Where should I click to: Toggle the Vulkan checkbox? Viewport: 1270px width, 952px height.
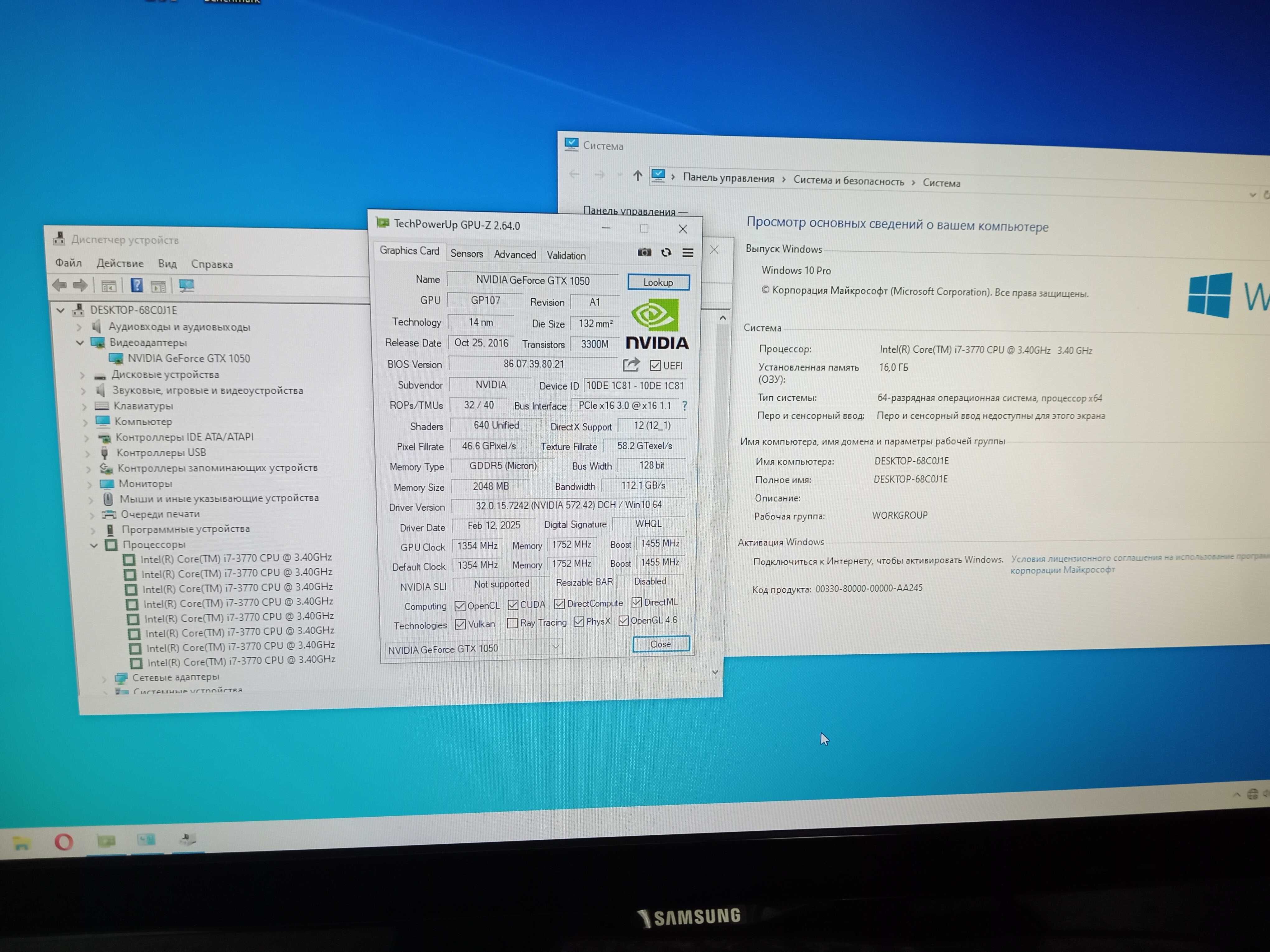[460, 624]
